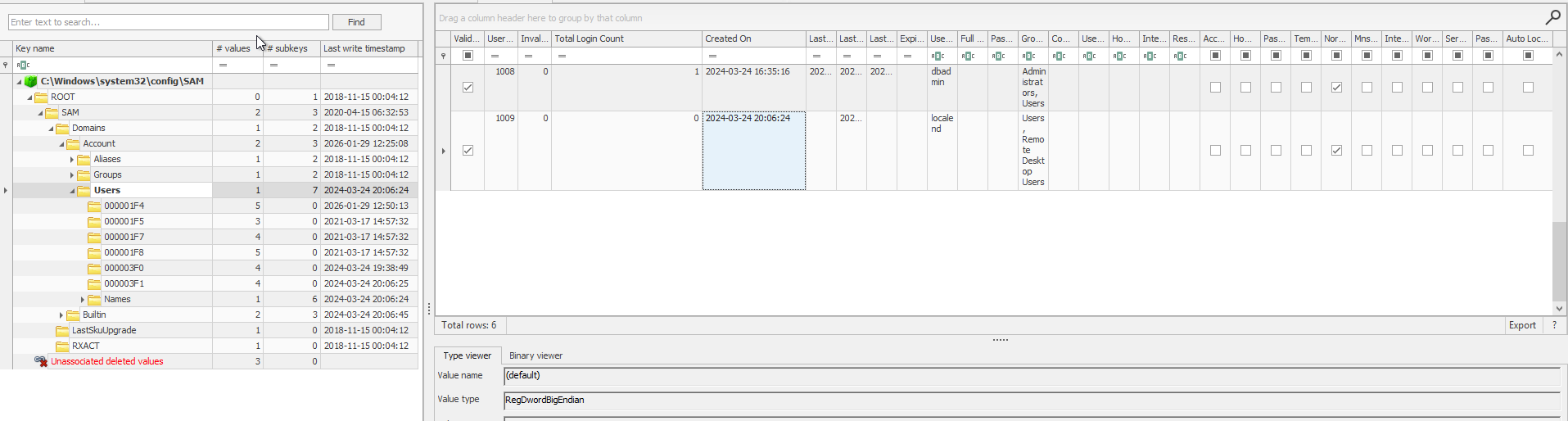Click the user grid scroll down arrow
The width and height of the screenshot is (1568, 421).
click(1559, 309)
